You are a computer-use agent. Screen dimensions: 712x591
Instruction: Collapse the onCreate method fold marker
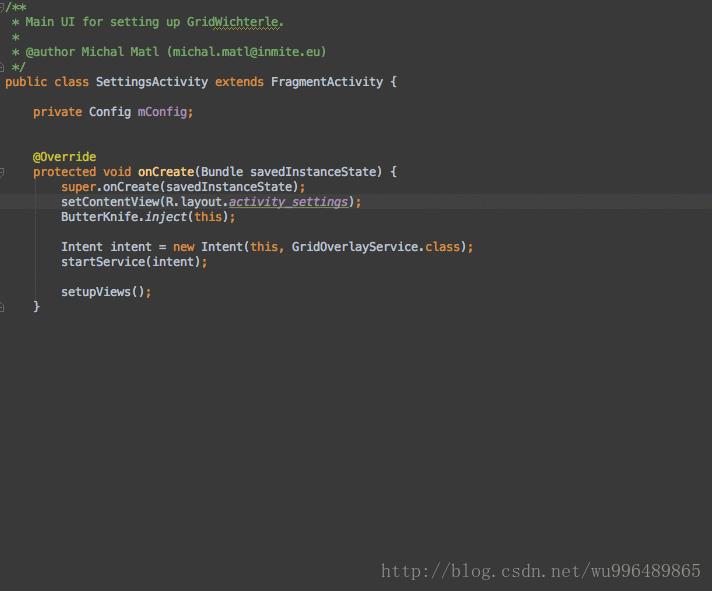(x=3, y=172)
